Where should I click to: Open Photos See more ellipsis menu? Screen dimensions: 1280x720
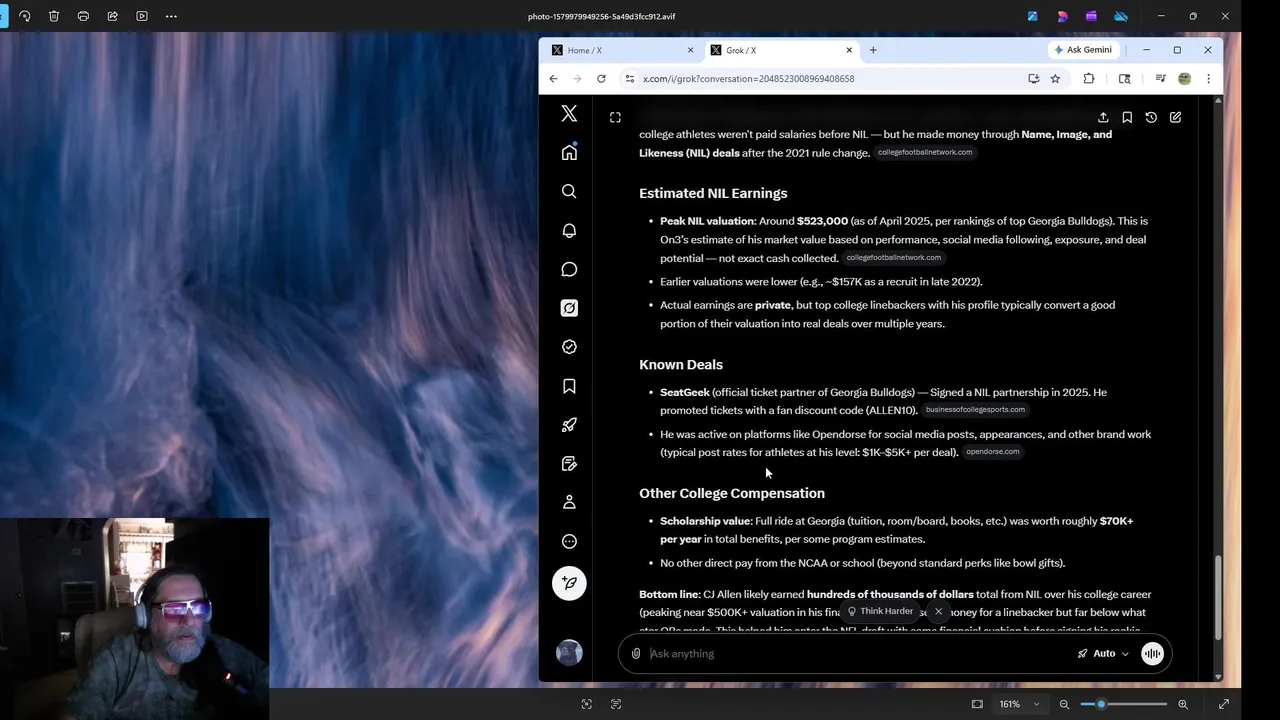(x=171, y=16)
